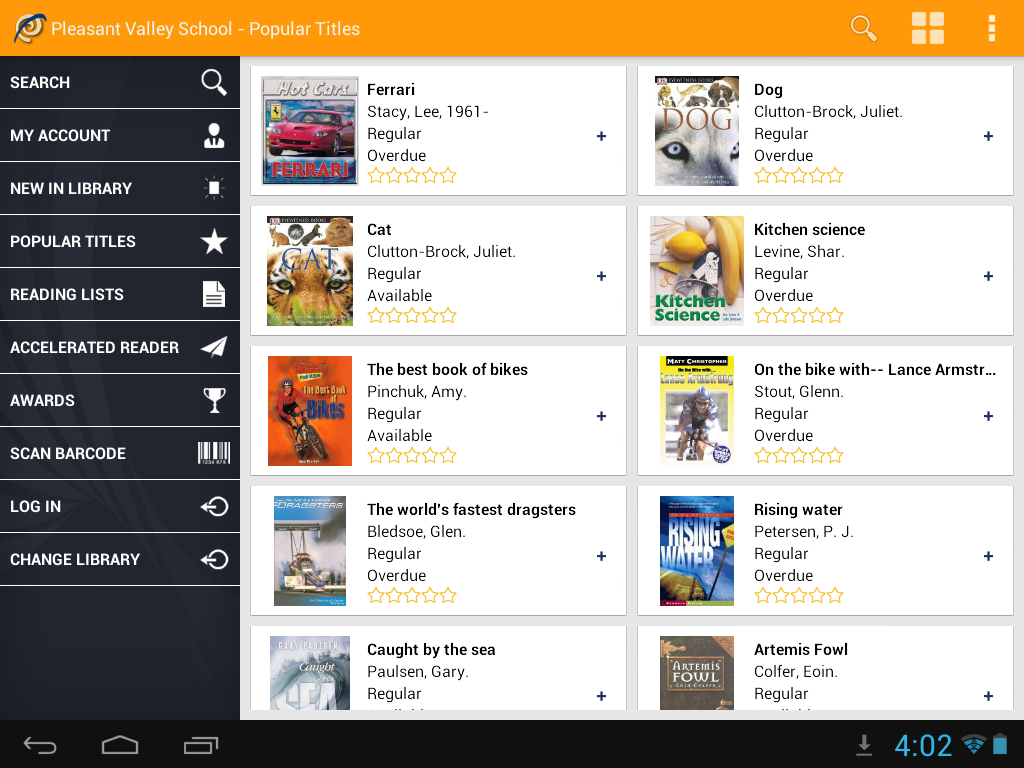Open the title 'The world's fastest dragsters'

tap(472, 509)
